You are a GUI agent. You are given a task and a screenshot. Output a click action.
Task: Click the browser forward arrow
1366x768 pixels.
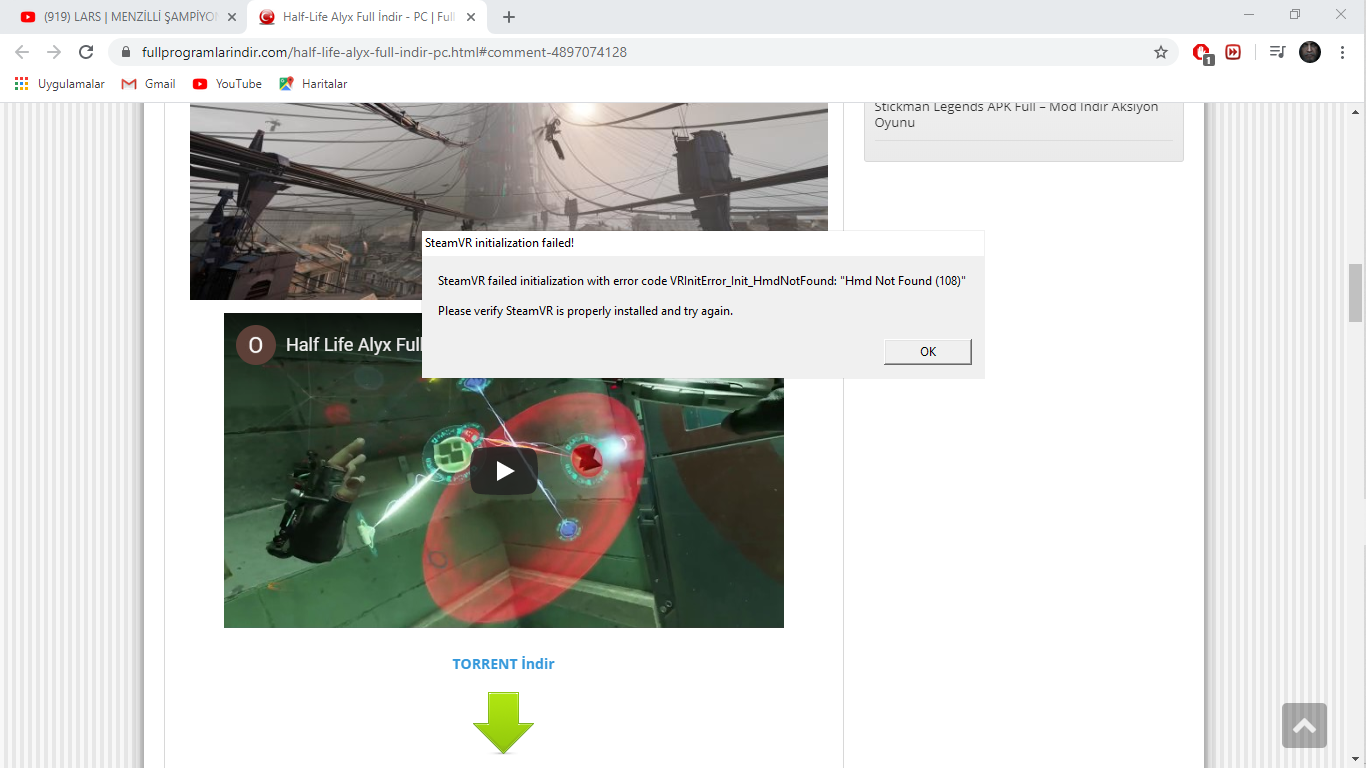point(54,52)
